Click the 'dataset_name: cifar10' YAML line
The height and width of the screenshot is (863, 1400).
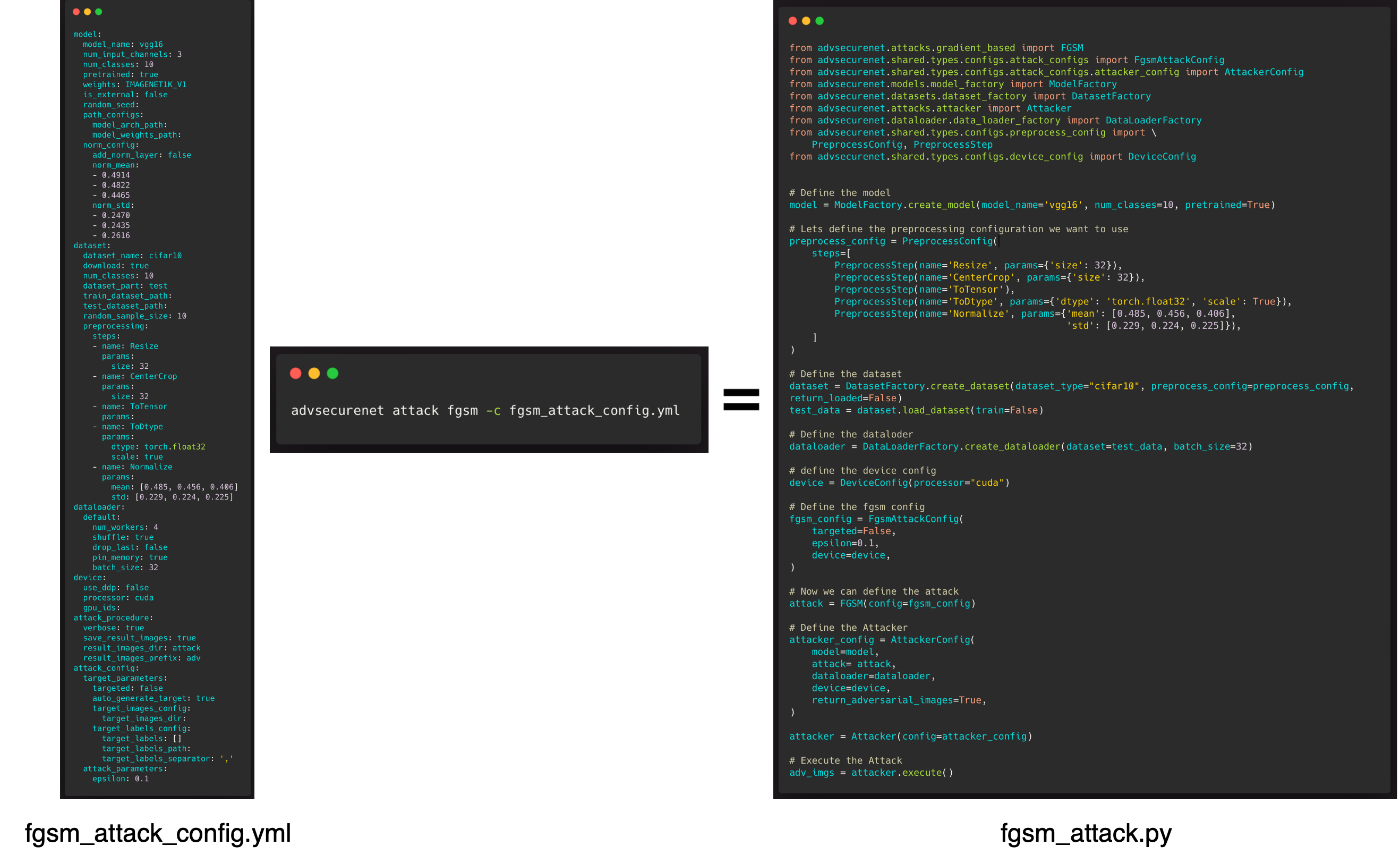pos(132,256)
